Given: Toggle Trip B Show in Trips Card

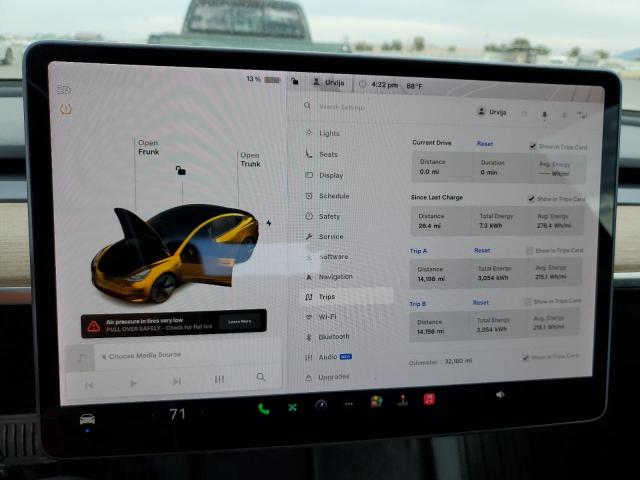Looking at the screenshot, I should point(527,302).
